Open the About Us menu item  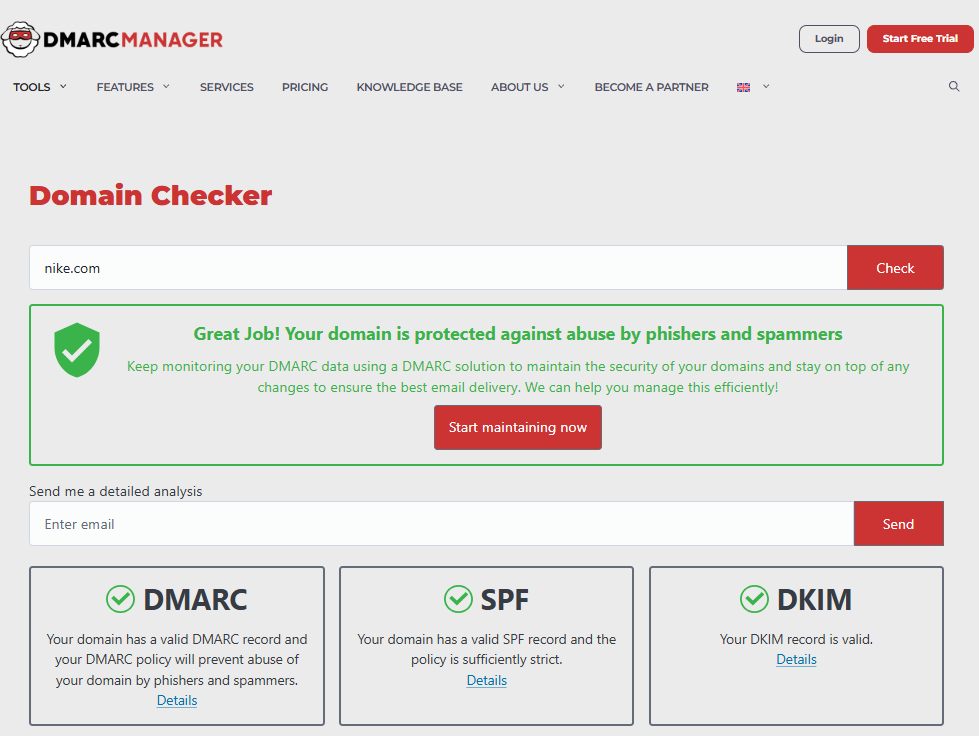(x=519, y=87)
